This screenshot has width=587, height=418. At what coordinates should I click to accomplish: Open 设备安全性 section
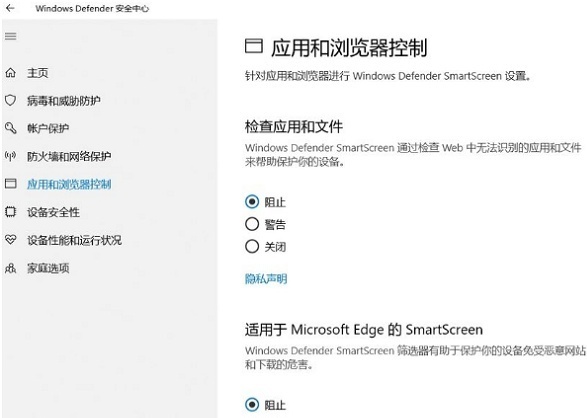click(53, 212)
